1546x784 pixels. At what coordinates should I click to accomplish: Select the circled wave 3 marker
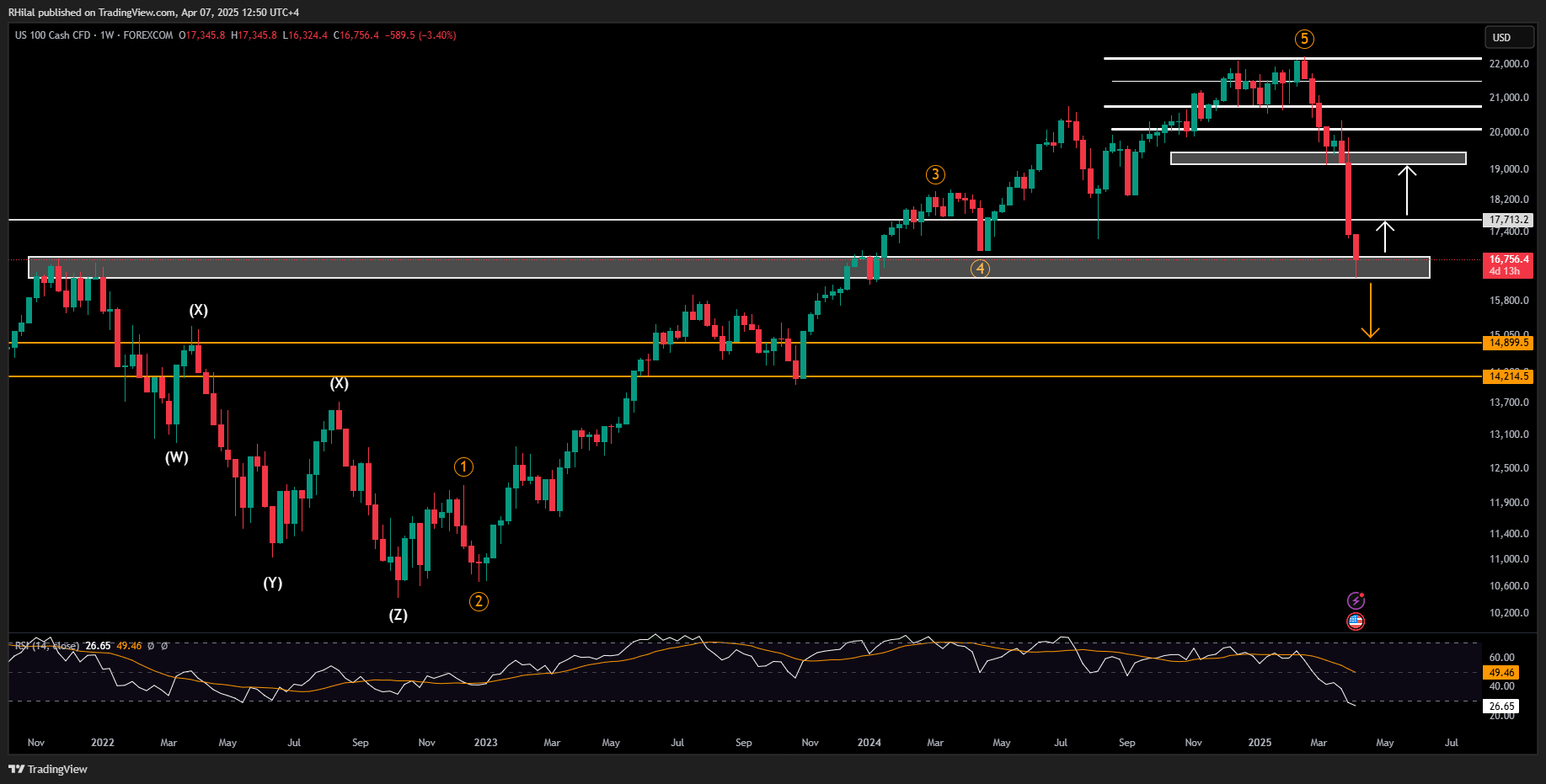click(935, 174)
